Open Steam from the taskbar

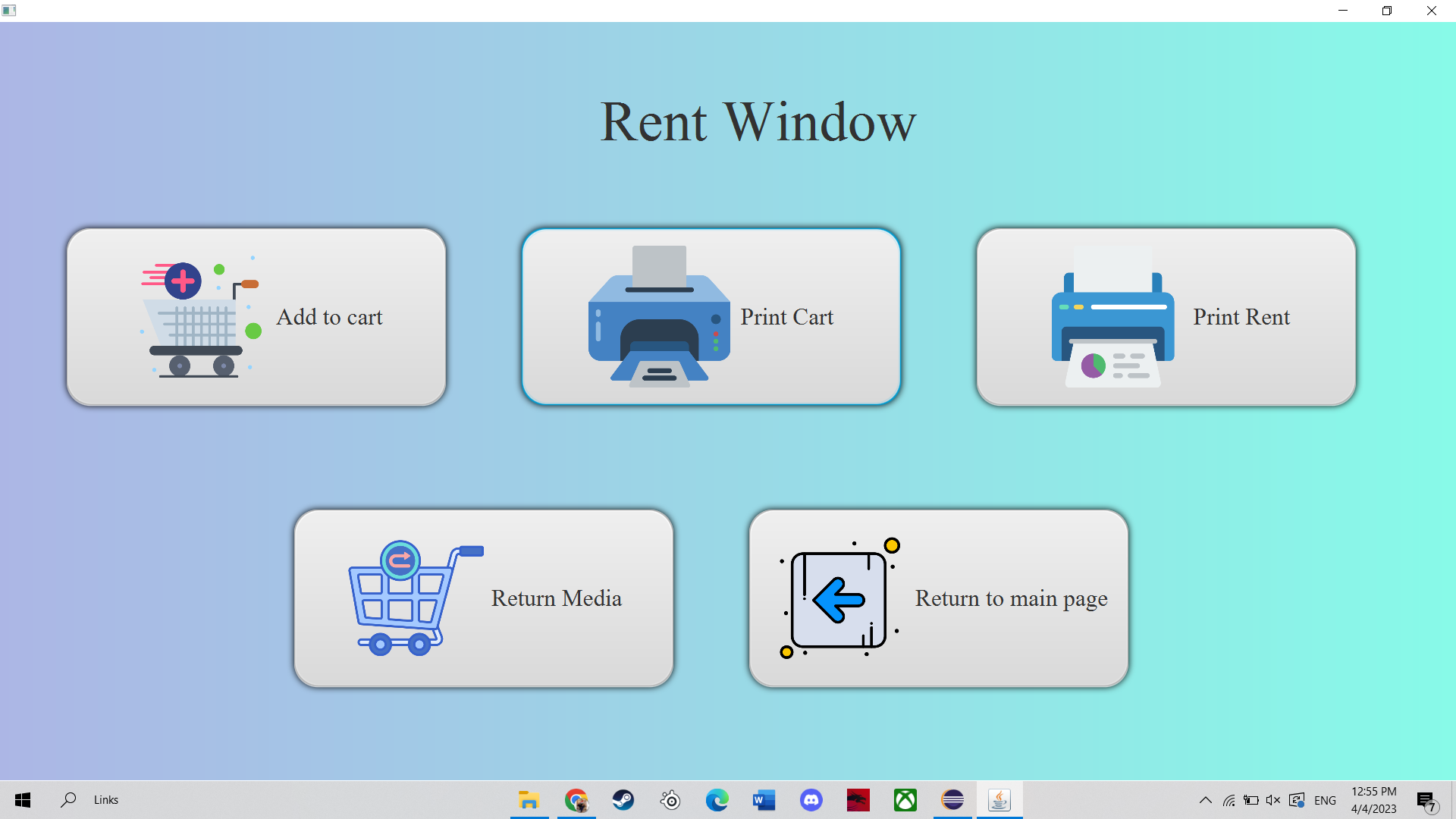[x=623, y=800]
